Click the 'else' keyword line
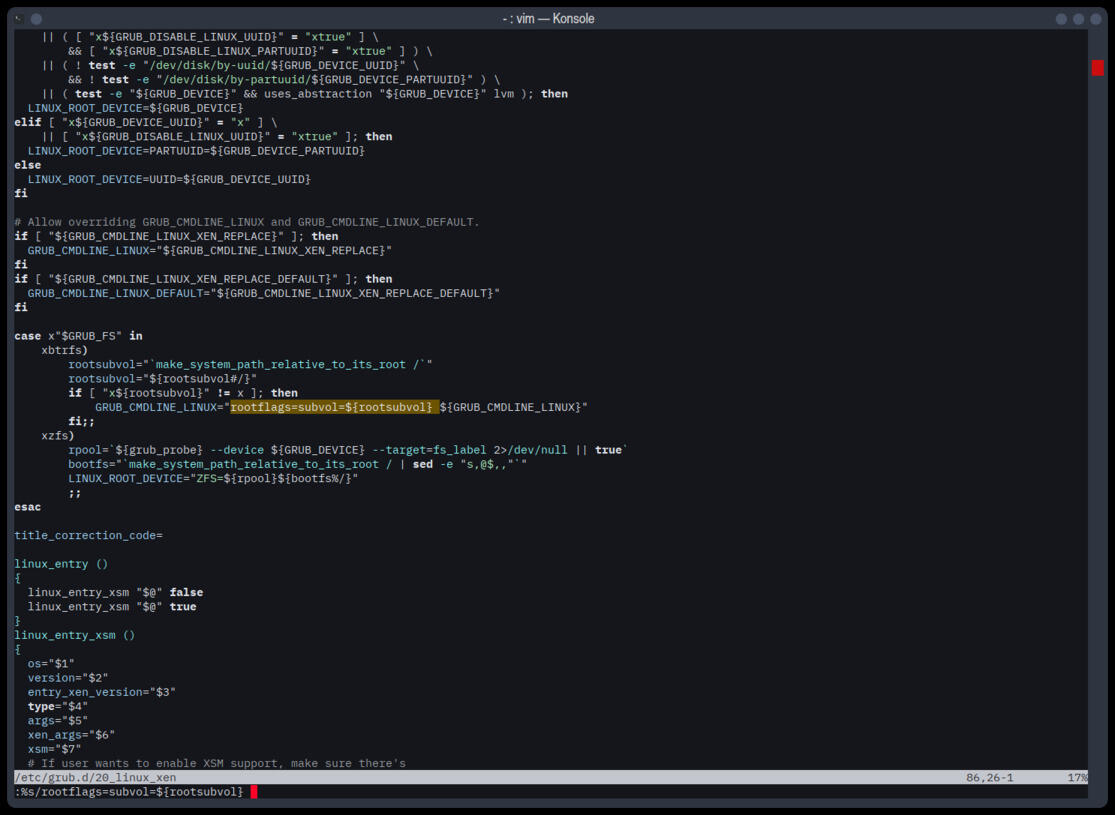 pyautogui.click(x=28, y=165)
